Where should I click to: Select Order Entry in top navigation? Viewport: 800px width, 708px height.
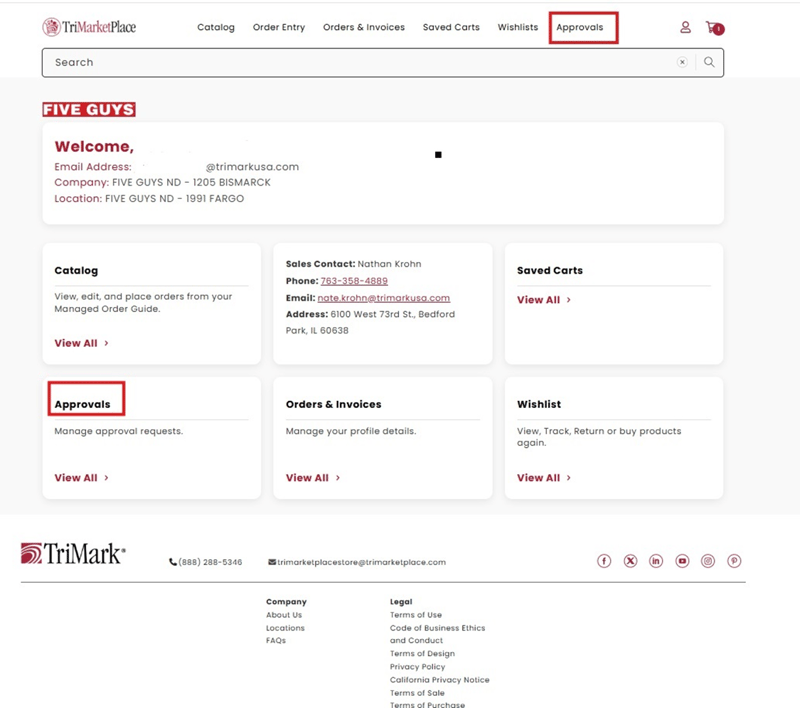pyautogui.click(x=279, y=28)
